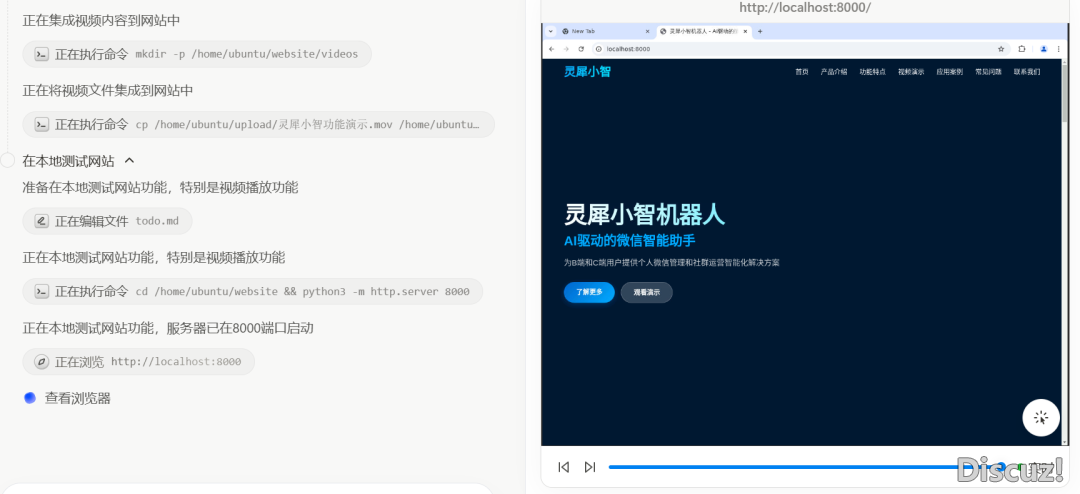Click the browser reload button
Viewport: 1080px width, 494px height.
click(x=581, y=48)
